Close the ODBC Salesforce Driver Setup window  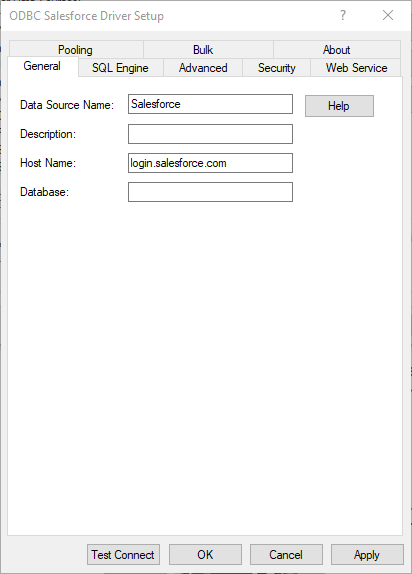[388, 15]
